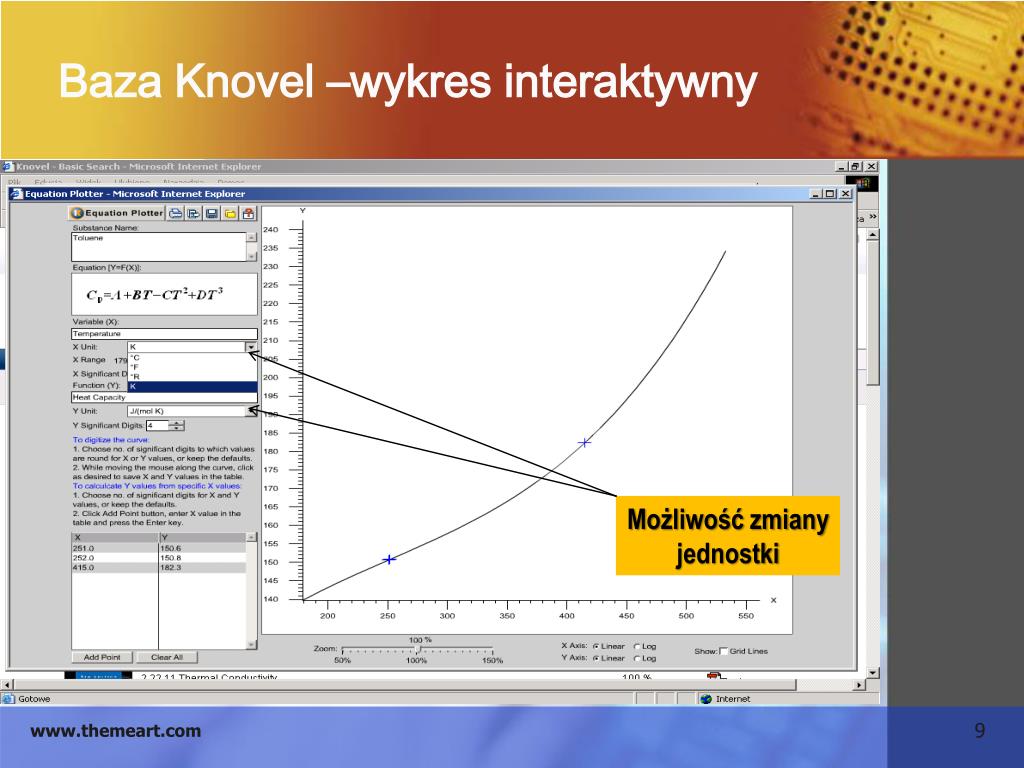Select Linear for the Y Axis

coord(596,658)
